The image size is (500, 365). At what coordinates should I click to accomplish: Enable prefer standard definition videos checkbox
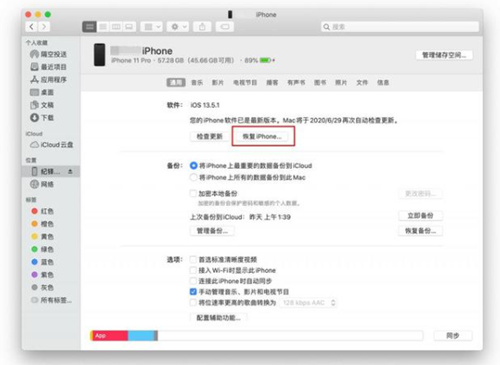pos(193,259)
